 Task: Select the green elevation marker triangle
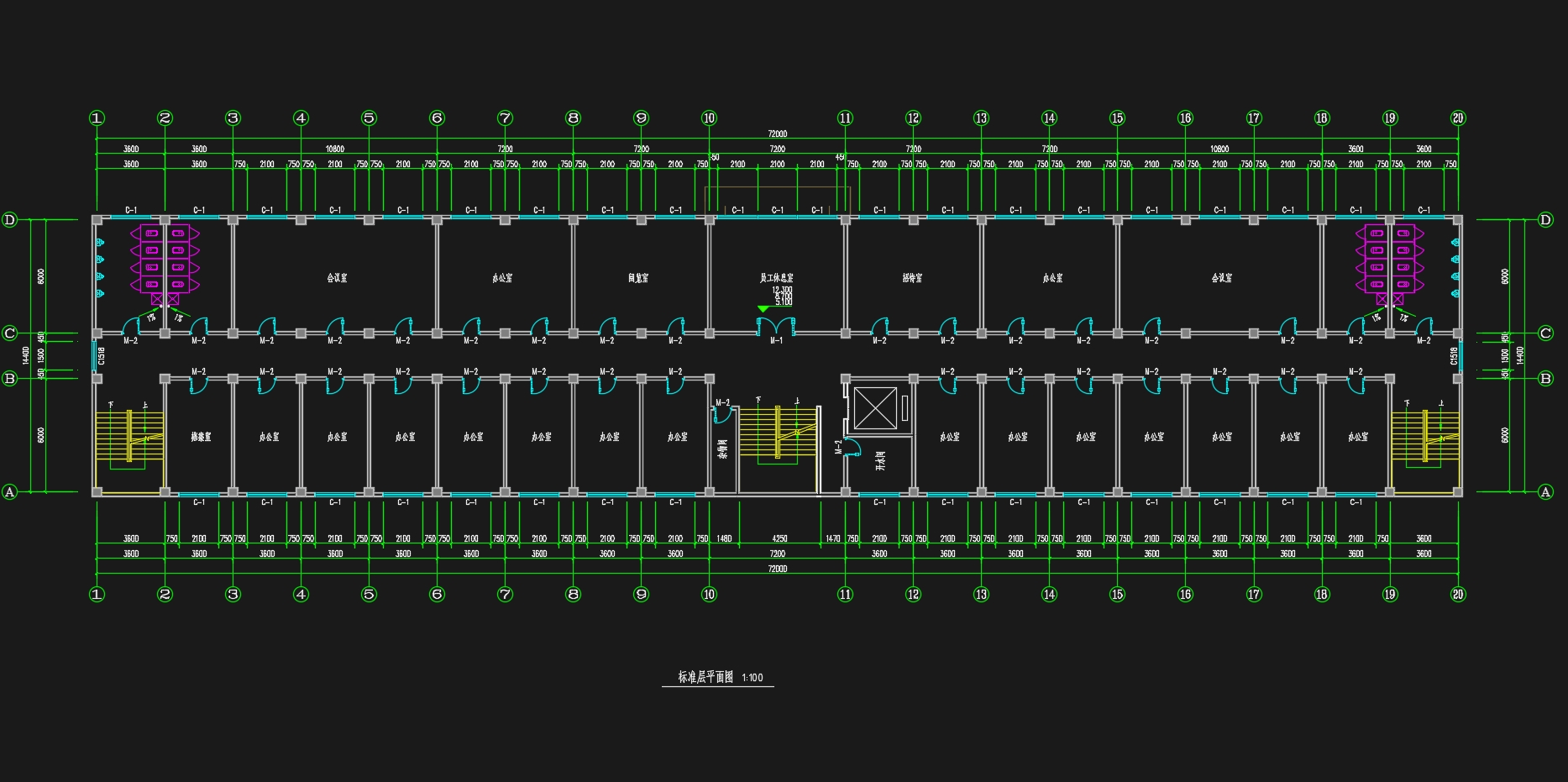[763, 309]
